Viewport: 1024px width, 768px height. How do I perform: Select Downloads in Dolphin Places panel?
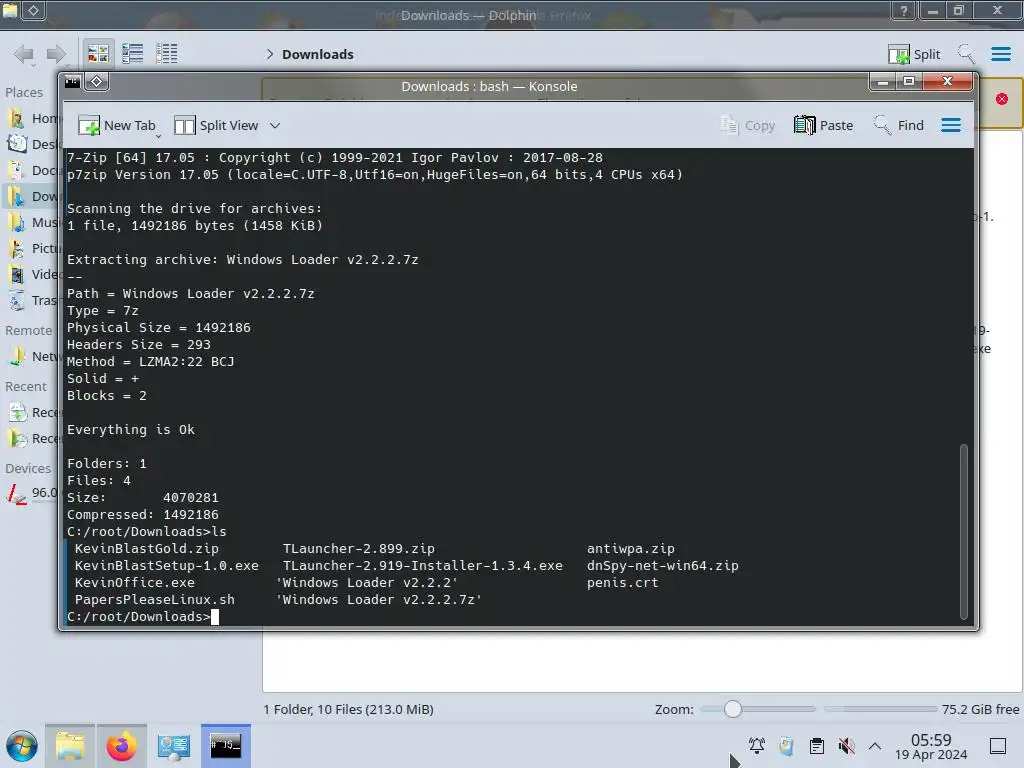(x=33, y=197)
